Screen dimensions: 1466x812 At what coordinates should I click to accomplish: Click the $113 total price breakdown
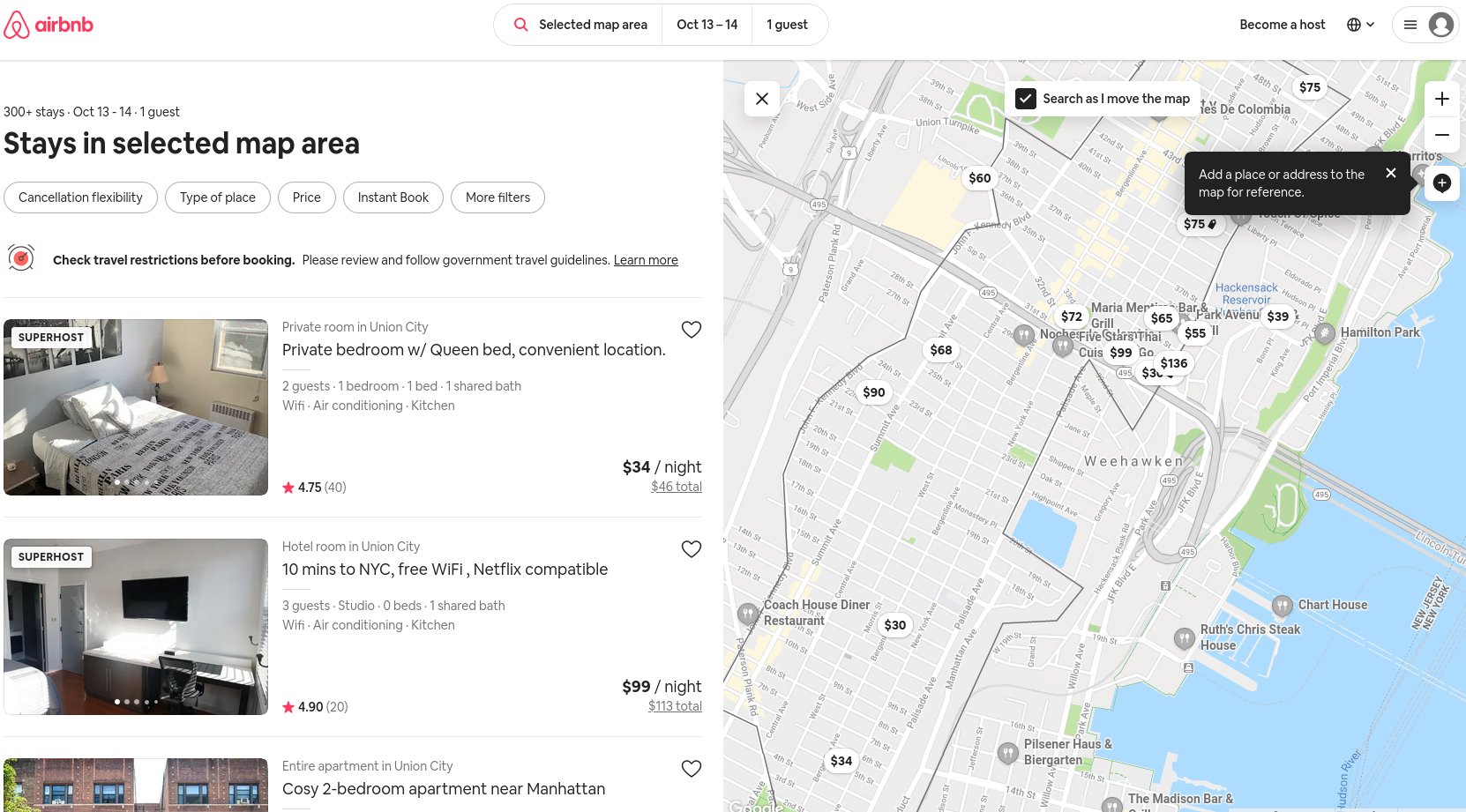675,706
